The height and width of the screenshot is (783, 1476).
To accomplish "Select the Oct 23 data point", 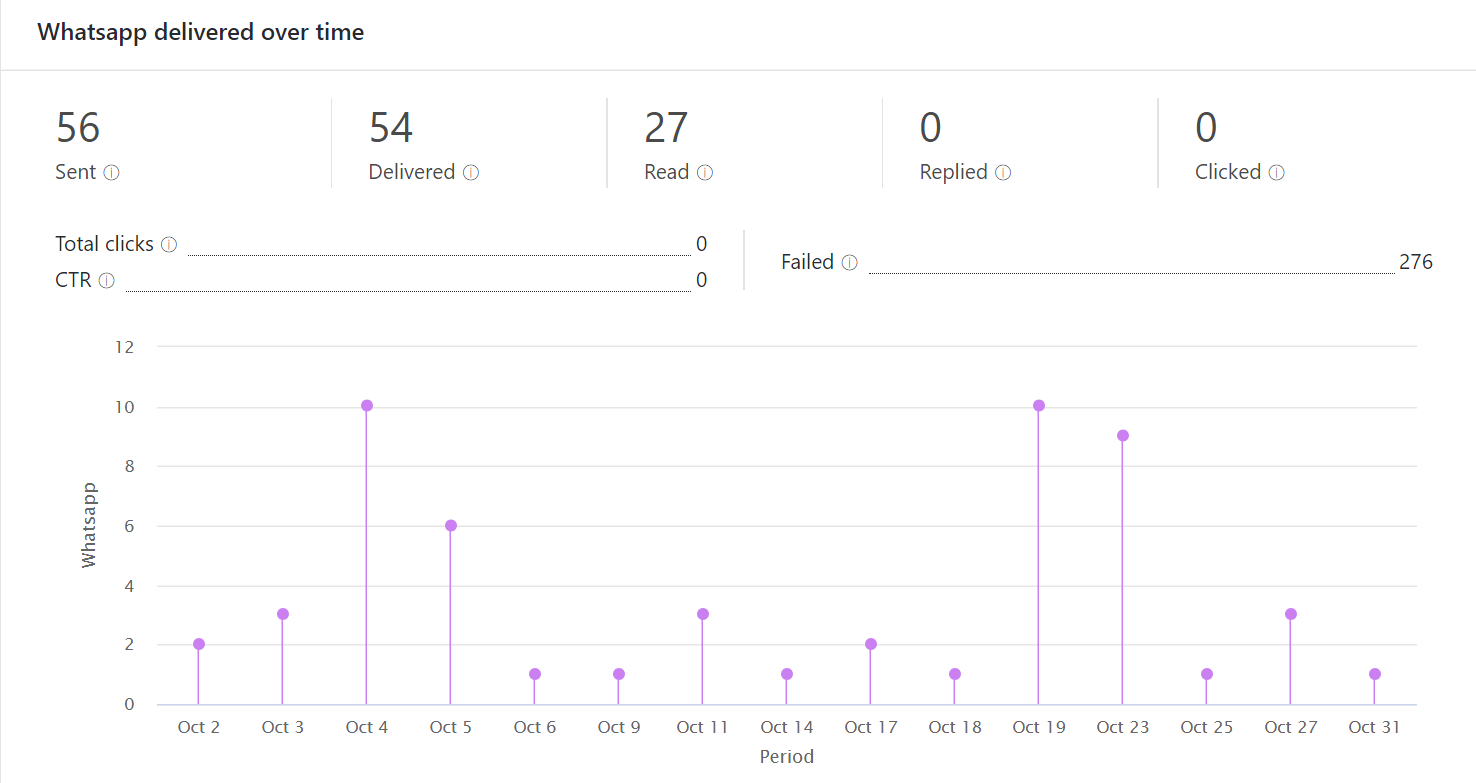I will click(1123, 435).
